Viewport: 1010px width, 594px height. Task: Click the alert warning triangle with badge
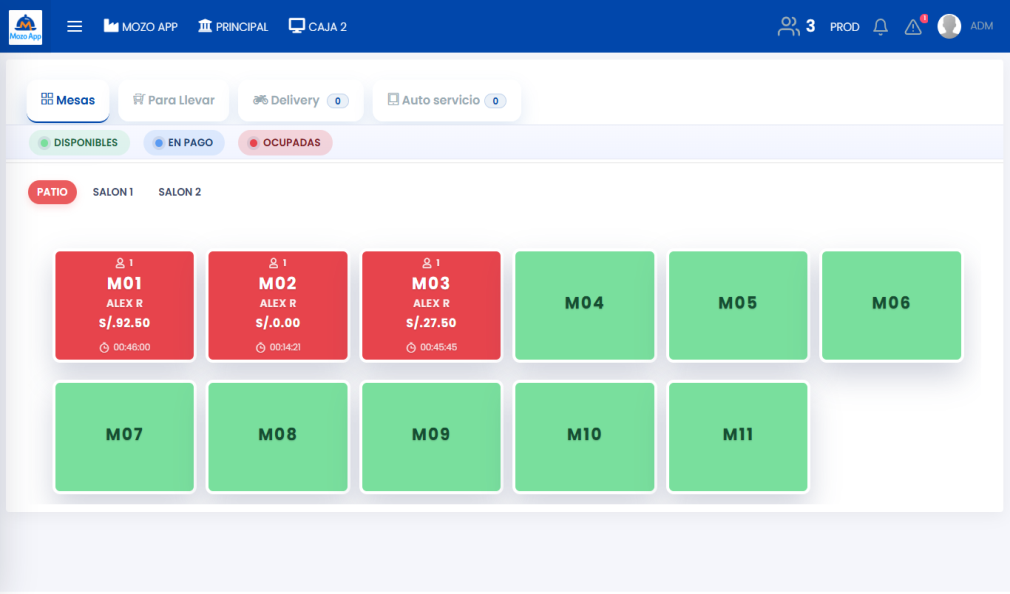(912, 27)
